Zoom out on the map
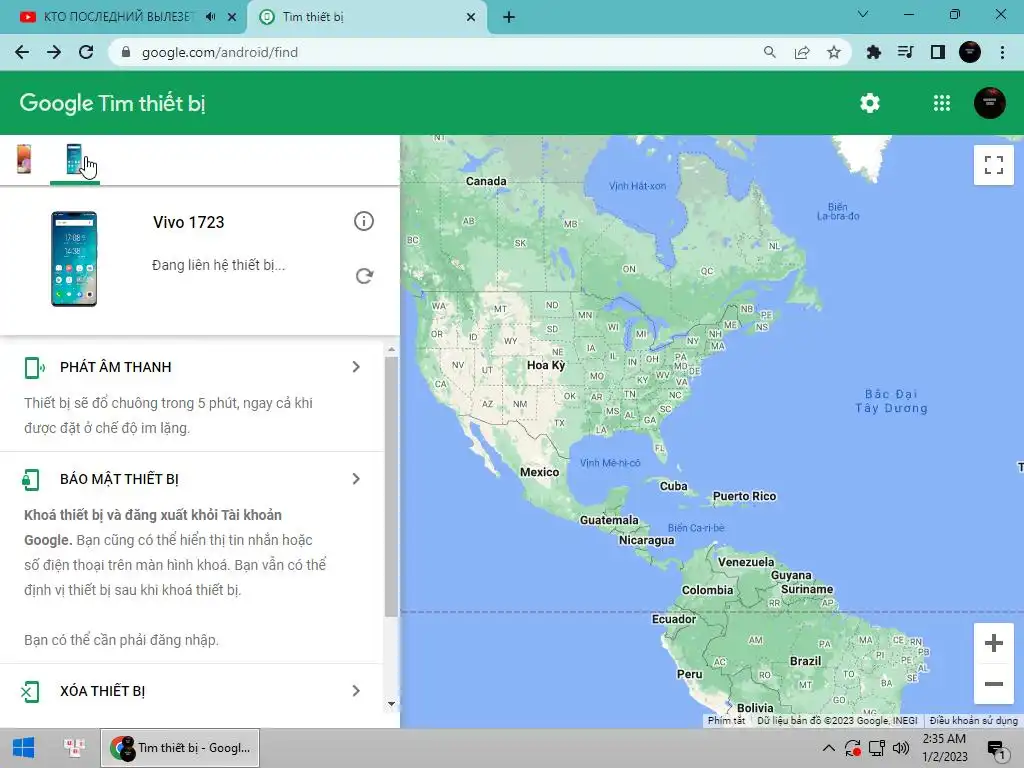This screenshot has height=768, width=1024. 993,684
